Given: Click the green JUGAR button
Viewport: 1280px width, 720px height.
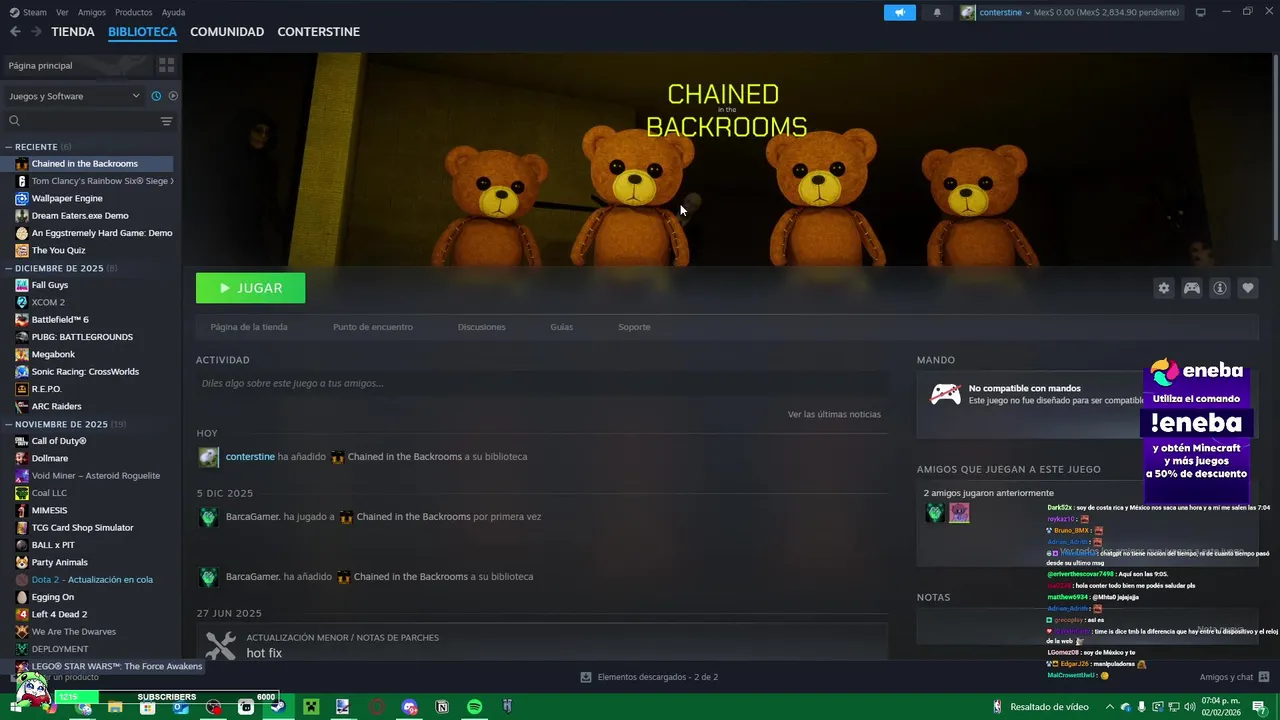Looking at the screenshot, I should [250, 288].
